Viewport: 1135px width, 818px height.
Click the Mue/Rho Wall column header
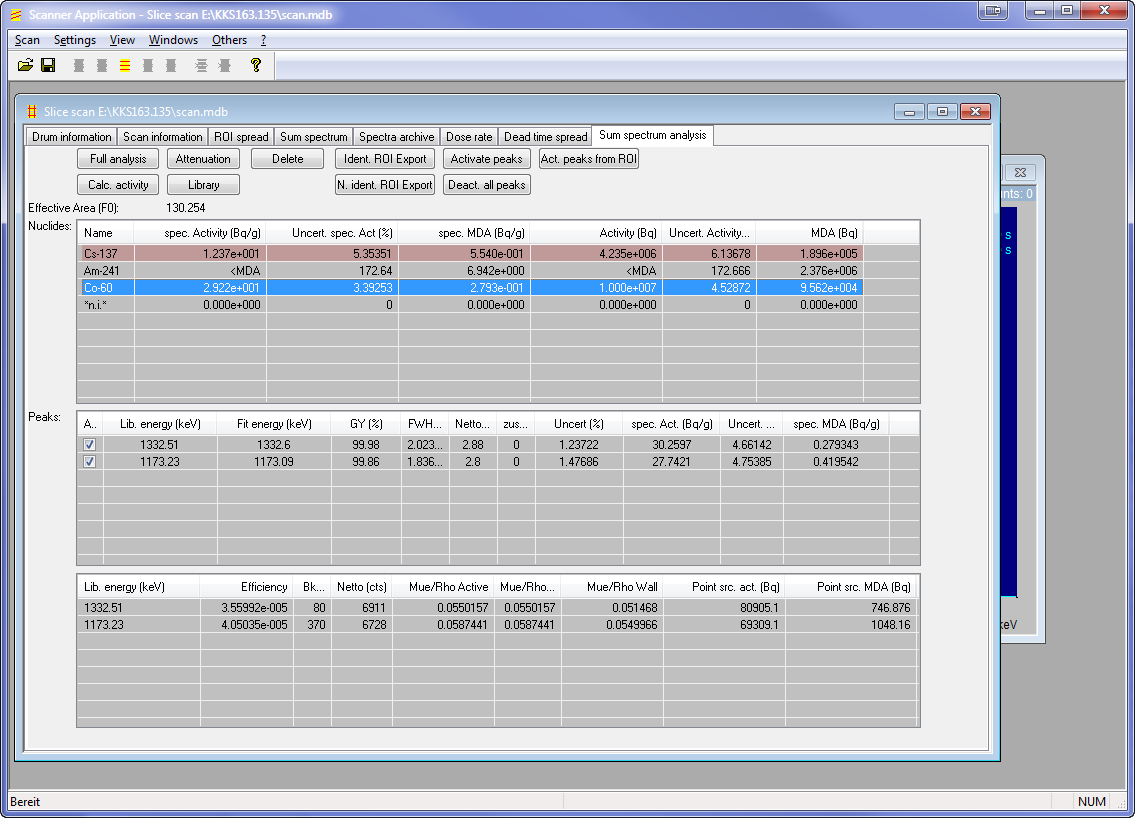(x=612, y=587)
